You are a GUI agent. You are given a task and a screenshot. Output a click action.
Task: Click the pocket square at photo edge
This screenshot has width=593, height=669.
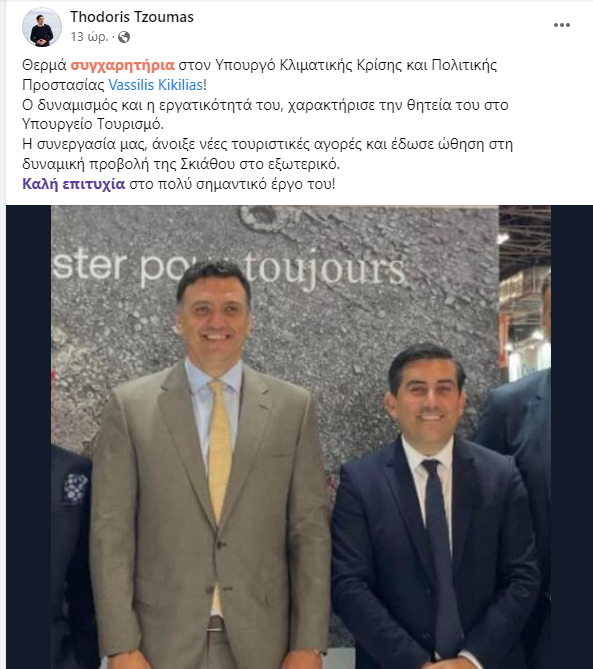click(x=75, y=488)
